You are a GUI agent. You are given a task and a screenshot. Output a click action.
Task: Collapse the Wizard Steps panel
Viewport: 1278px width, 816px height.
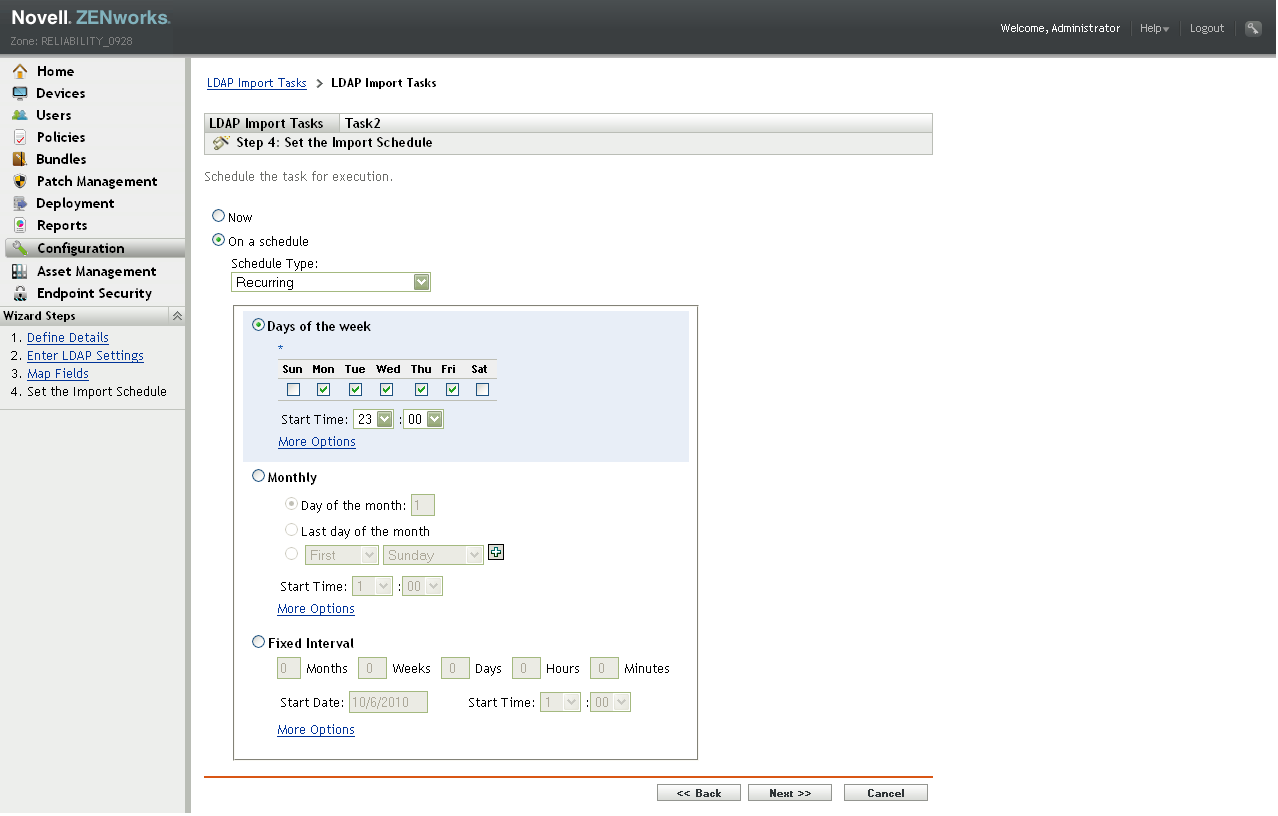point(177,315)
